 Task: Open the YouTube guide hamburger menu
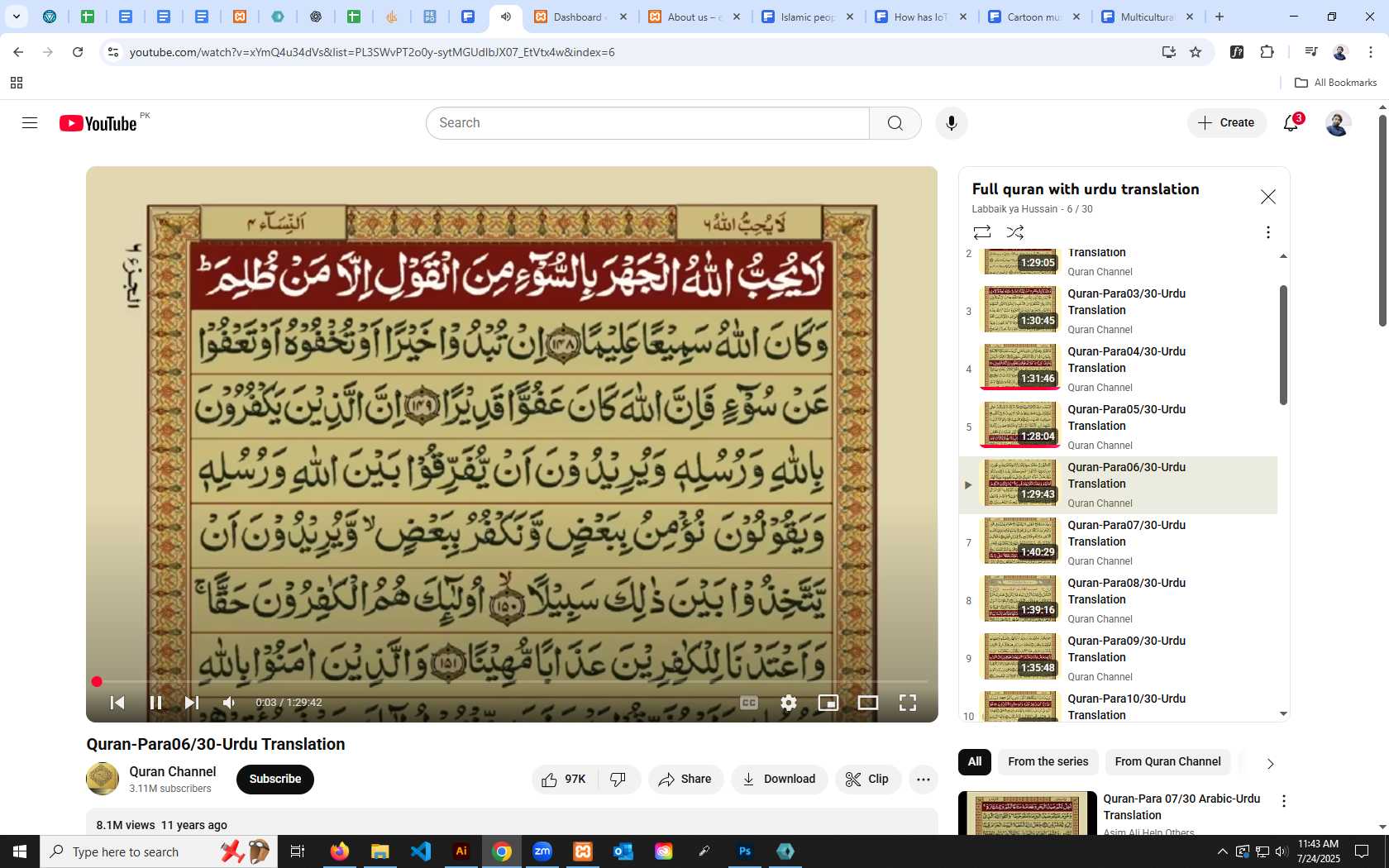click(30, 123)
